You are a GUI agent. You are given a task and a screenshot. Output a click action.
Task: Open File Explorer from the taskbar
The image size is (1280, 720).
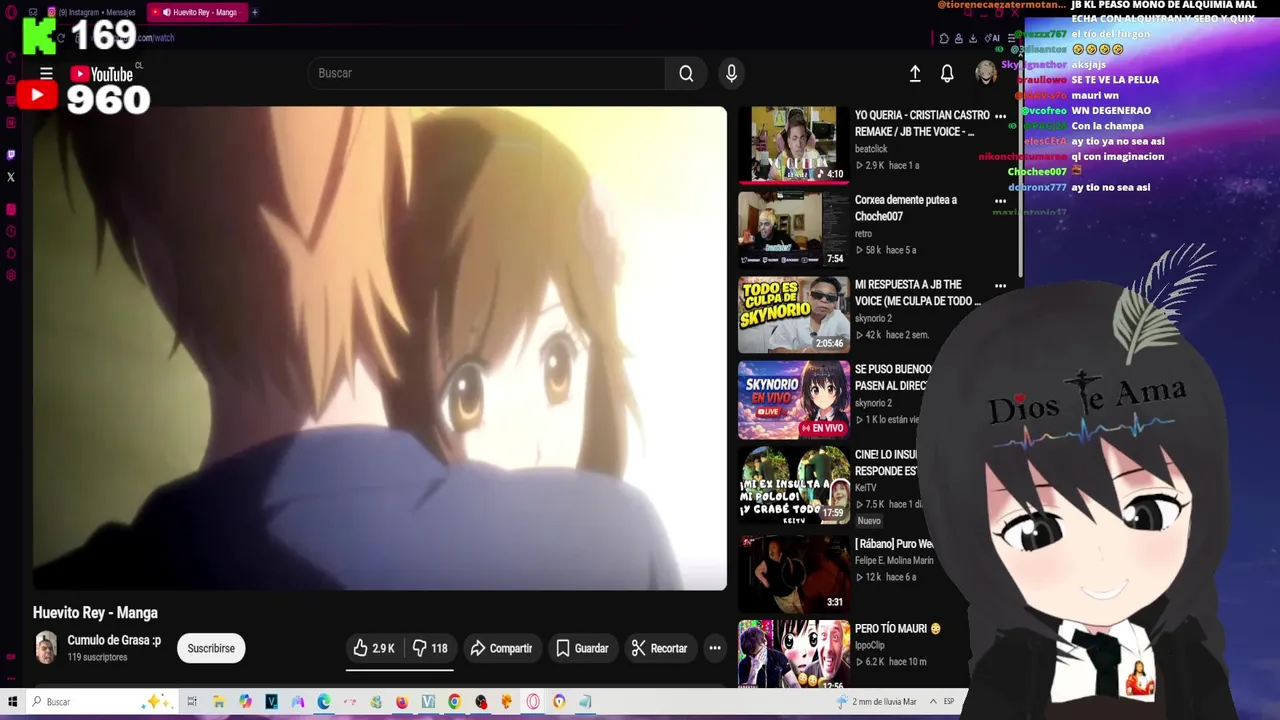tap(219, 702)
